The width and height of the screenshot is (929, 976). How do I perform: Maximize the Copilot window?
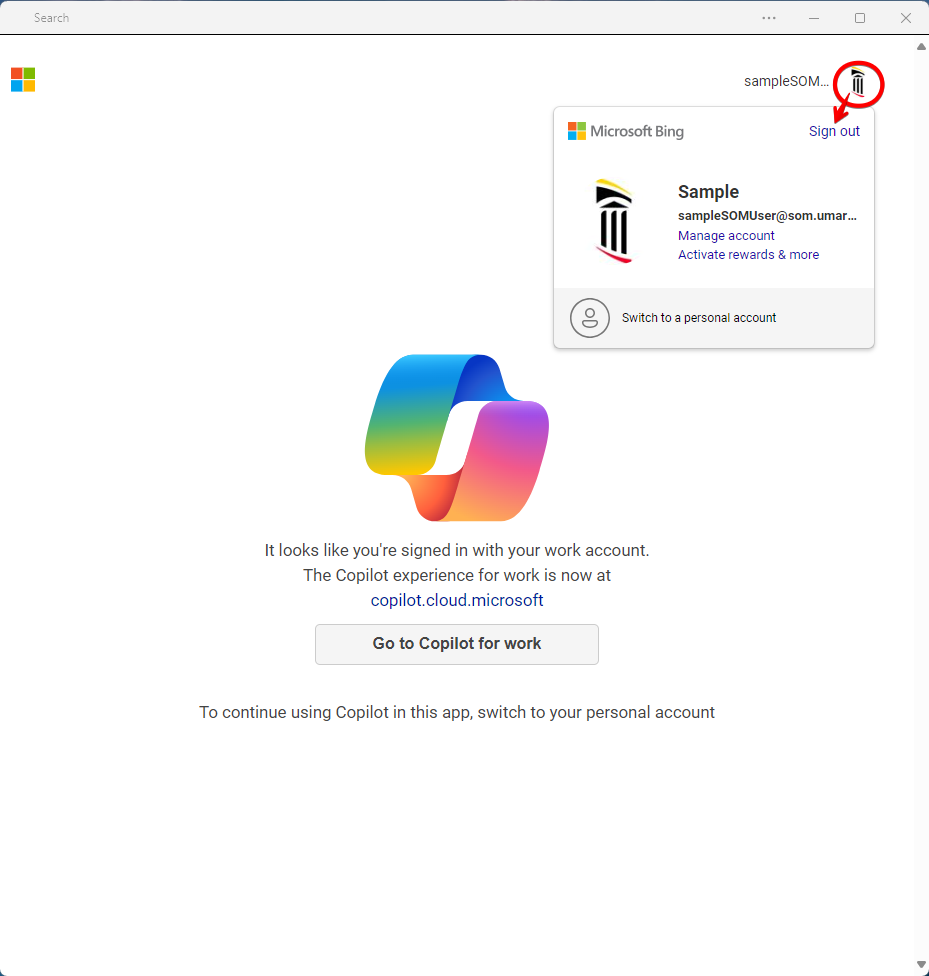(860, 18)
